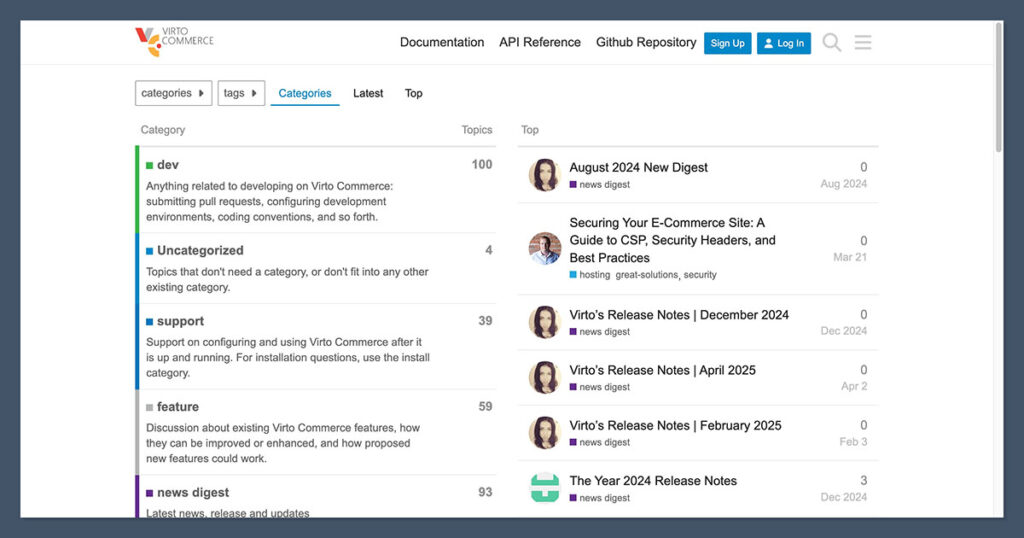Open the hamburger menu icon

pos(863,42)
